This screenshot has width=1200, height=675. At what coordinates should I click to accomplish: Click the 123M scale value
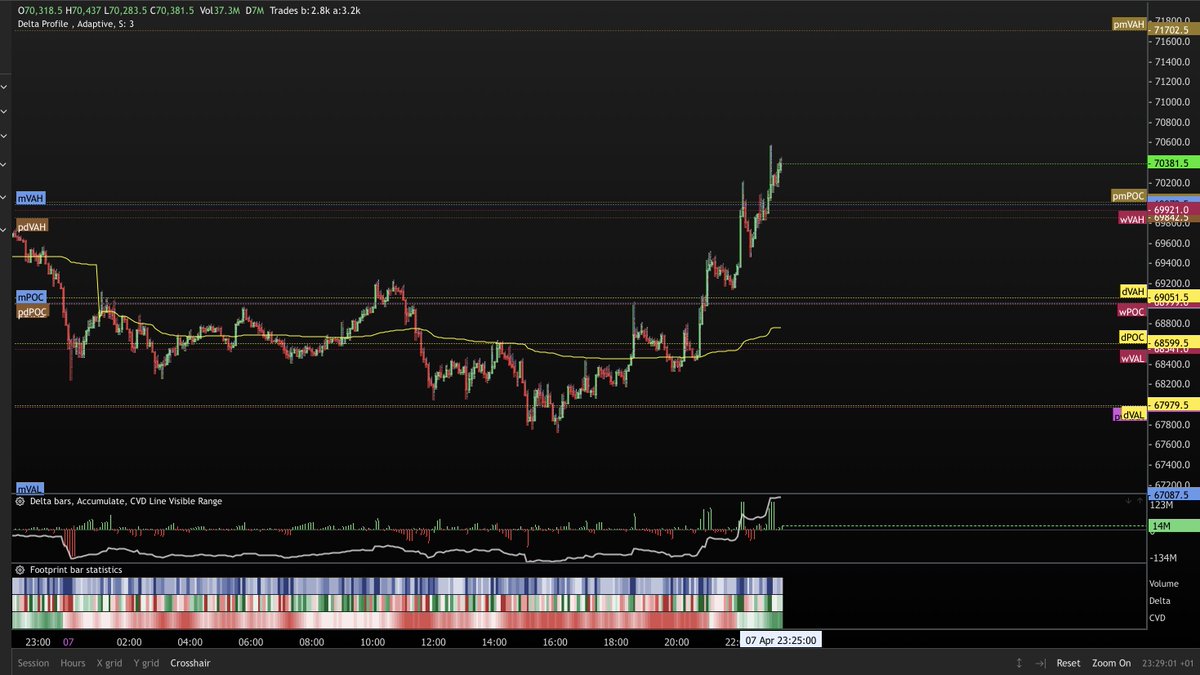(1163, 506)
